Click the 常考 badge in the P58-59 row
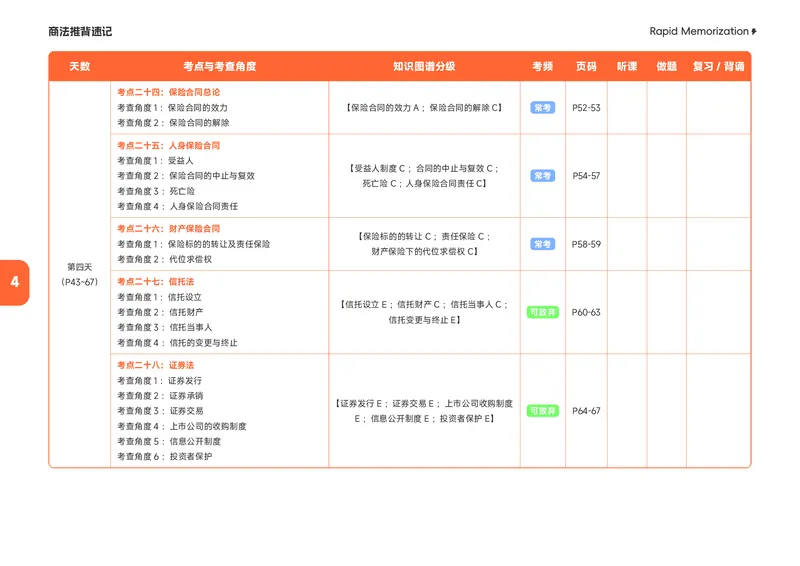The width and height of the screenshot is (800, 566). coord(542,244)
